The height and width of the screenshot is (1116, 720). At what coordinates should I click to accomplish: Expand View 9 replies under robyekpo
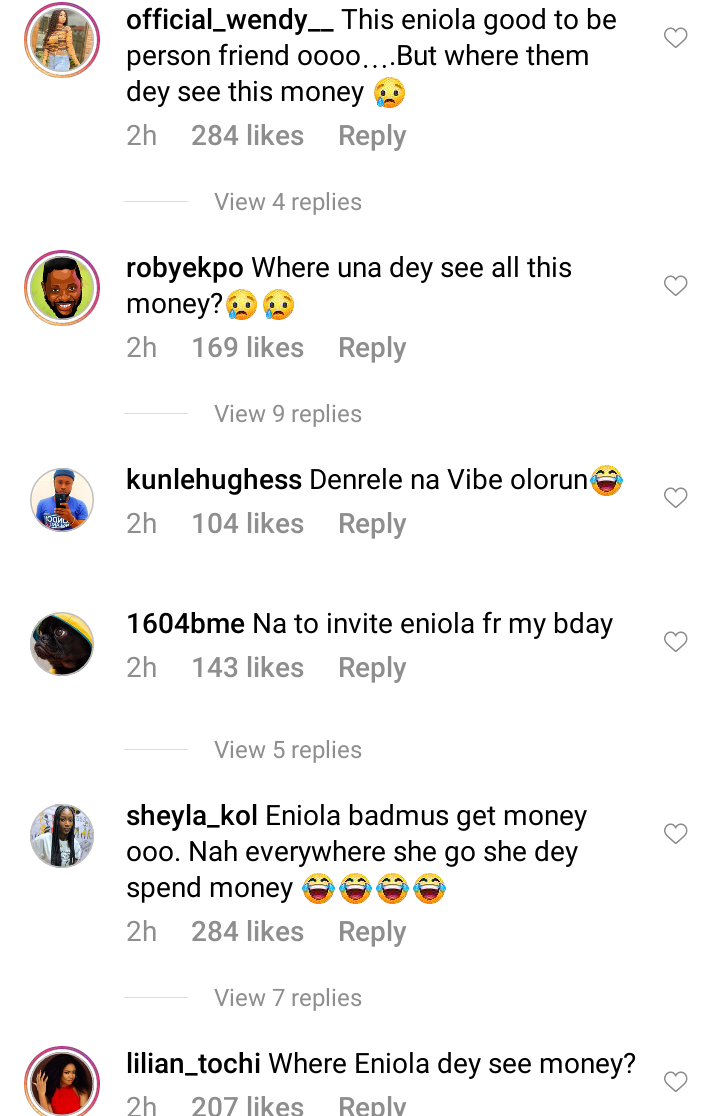click(x=287, y=414)
